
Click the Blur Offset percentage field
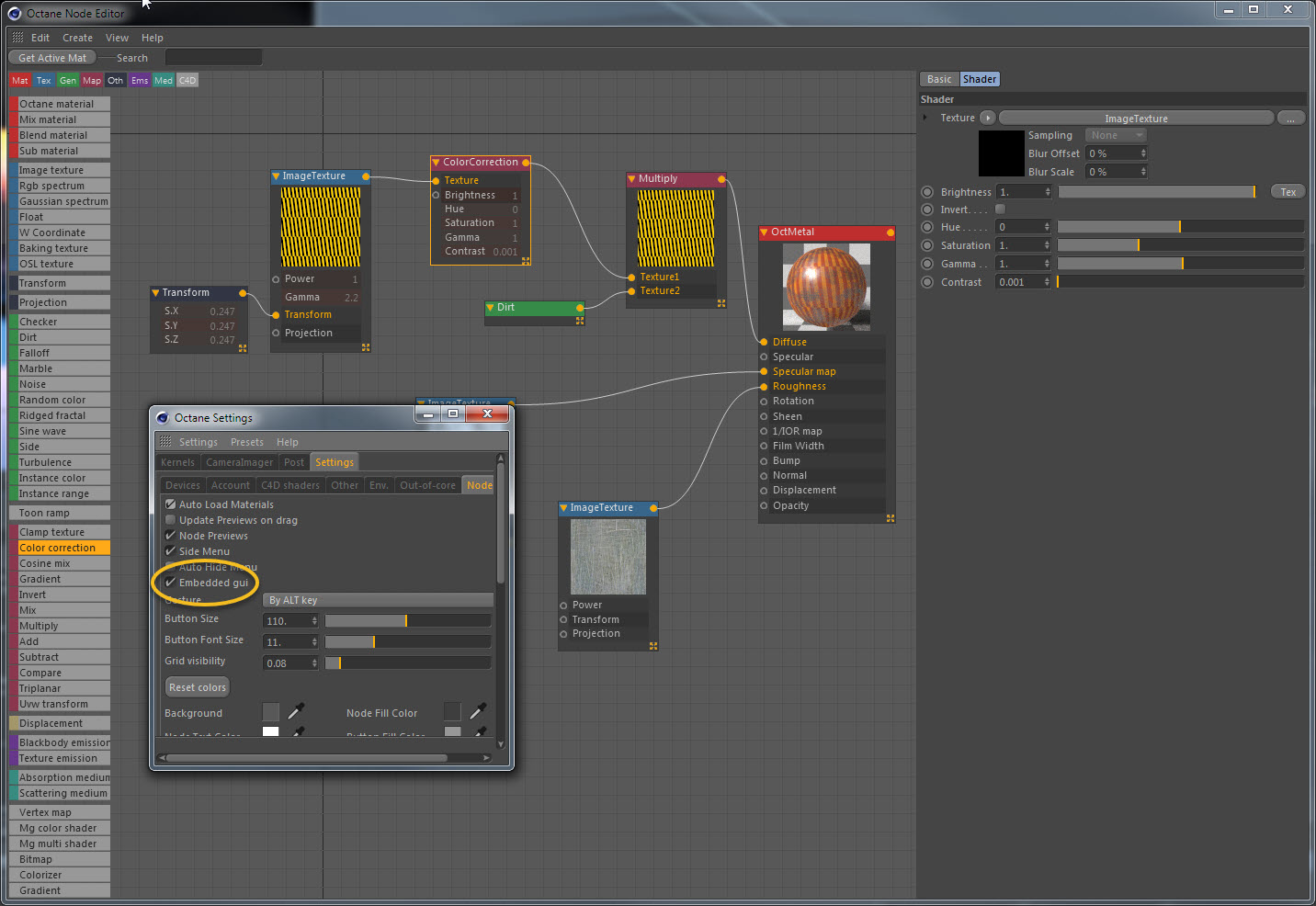(x=1117, y=153)
